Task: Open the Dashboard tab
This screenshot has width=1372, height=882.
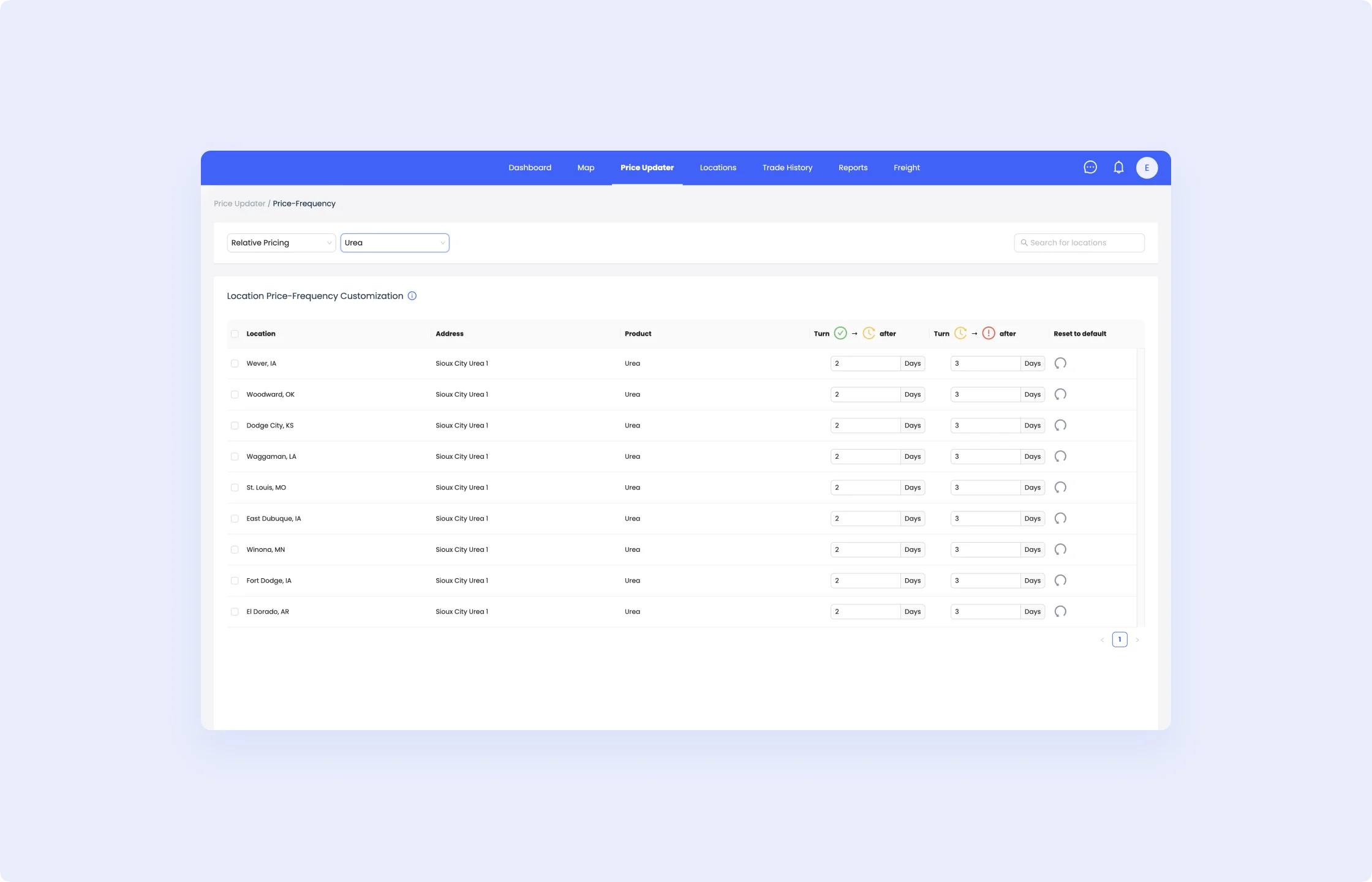Action: pos(530,168)
